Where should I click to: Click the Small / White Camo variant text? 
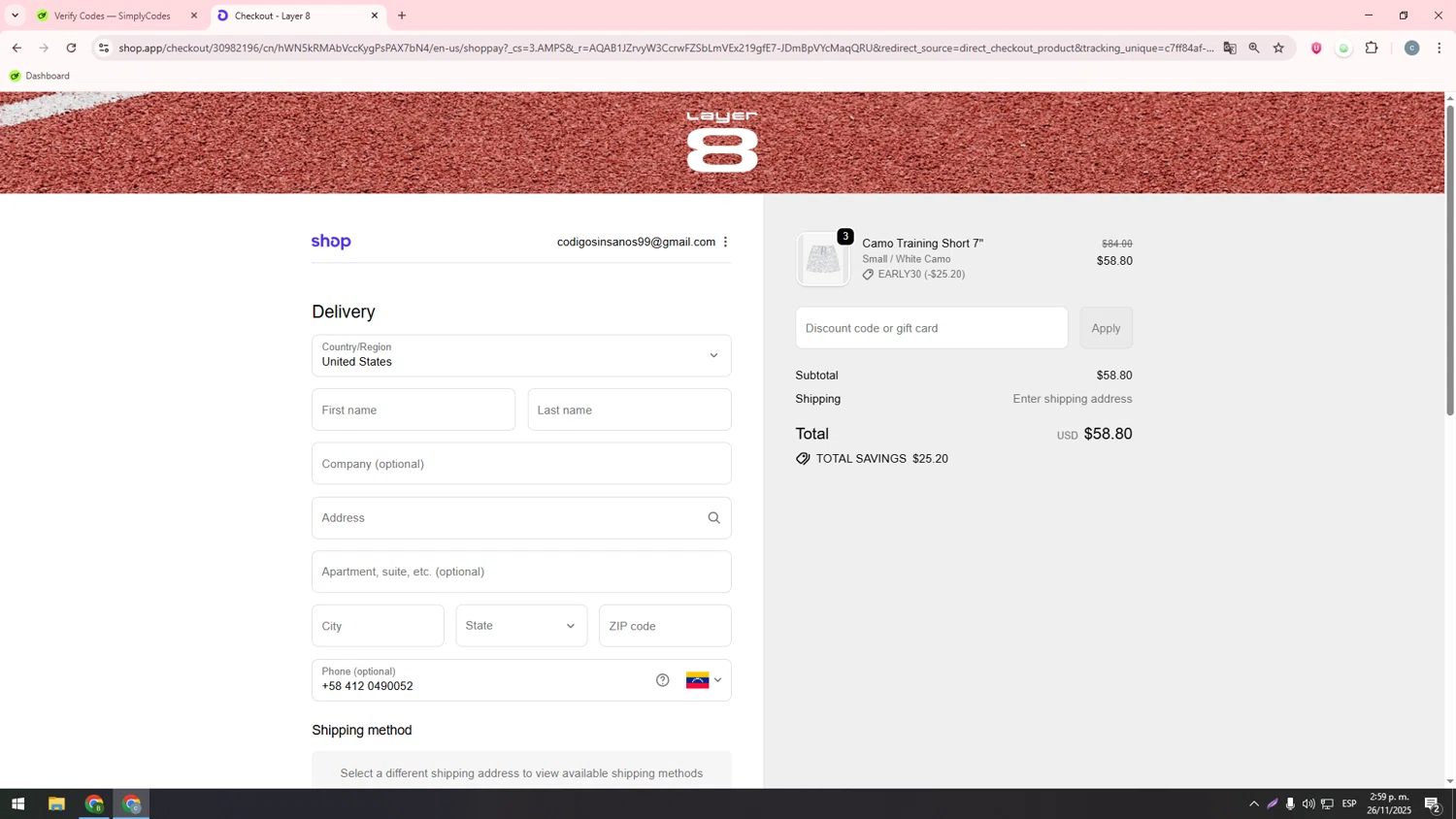[x=907, y=259]
